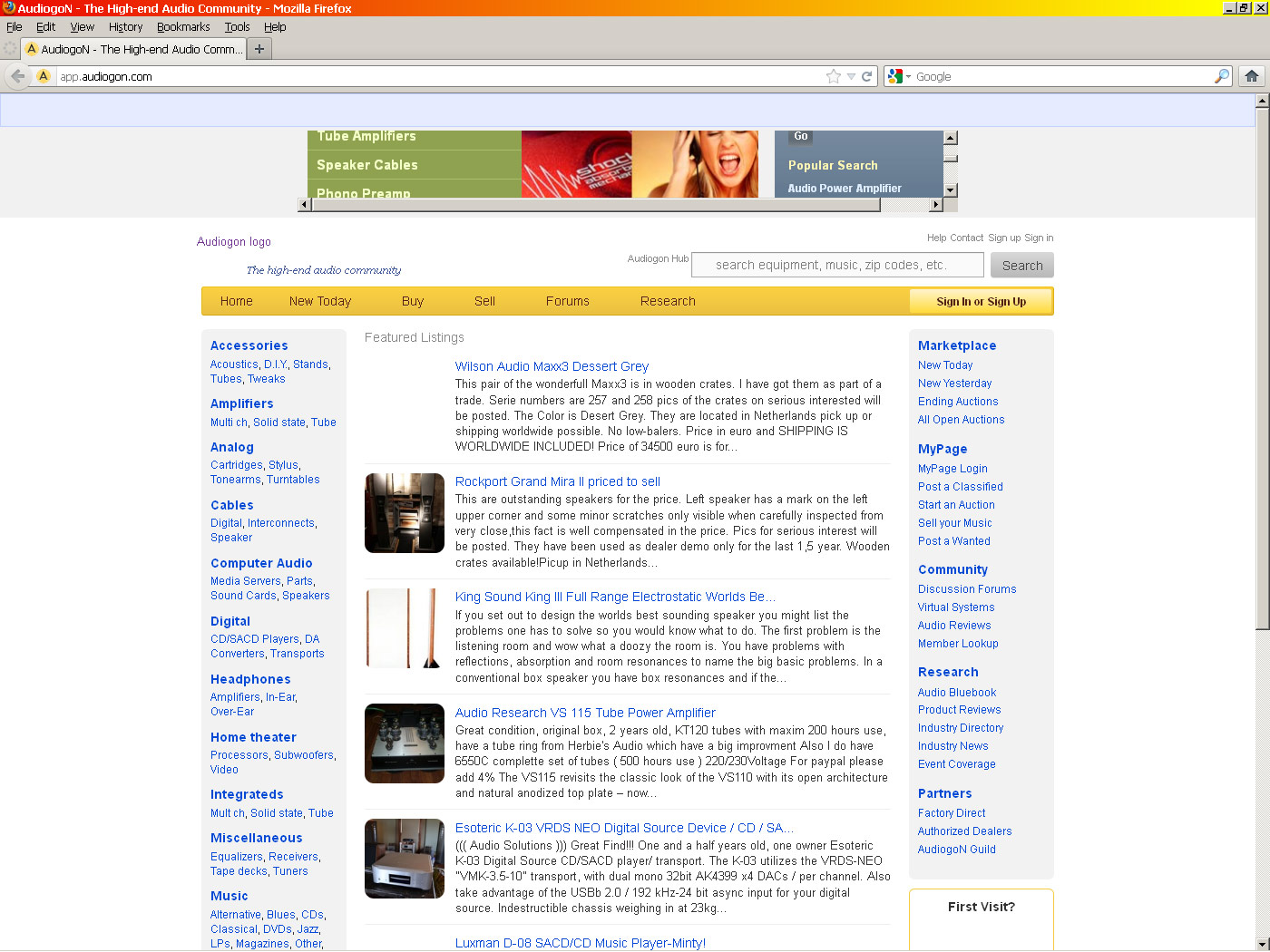Click the Contact link at top

click(967, 238)
